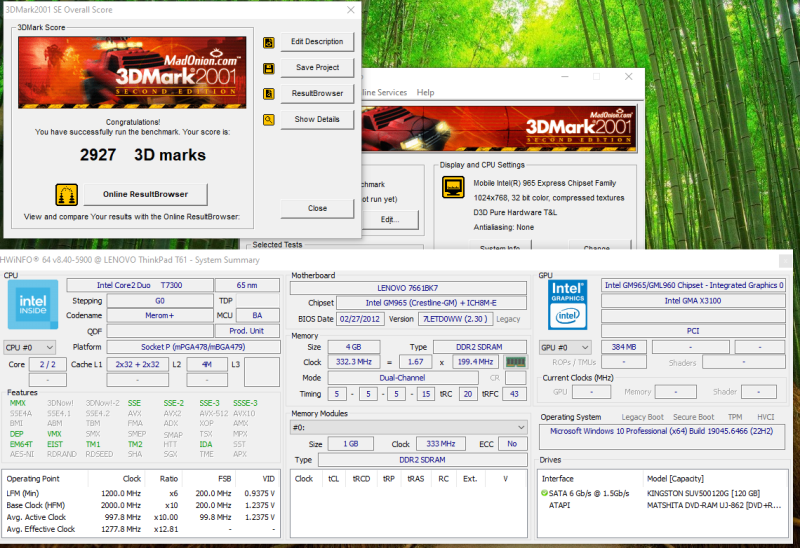800x548 pixels.
Task: Click the BIOS date 02/27/2012 field
Action: pos(360,319)
